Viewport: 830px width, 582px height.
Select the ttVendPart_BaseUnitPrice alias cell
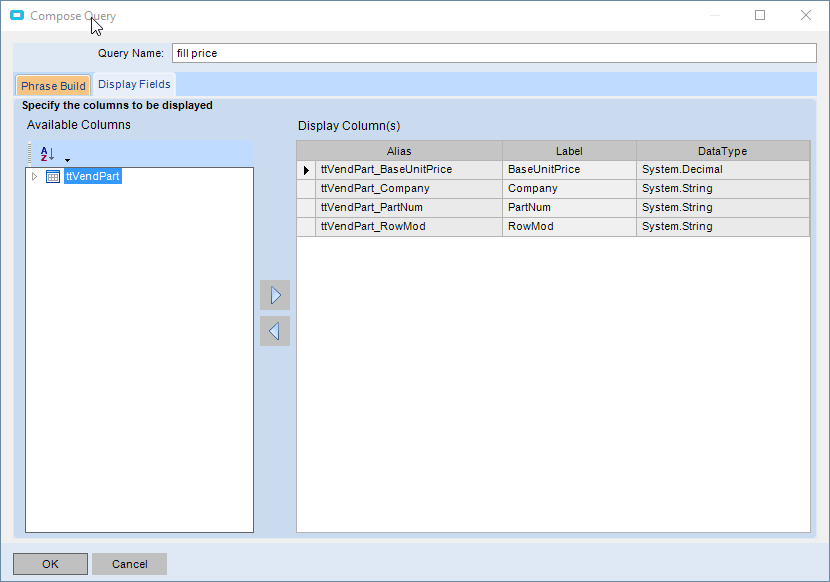409,170
